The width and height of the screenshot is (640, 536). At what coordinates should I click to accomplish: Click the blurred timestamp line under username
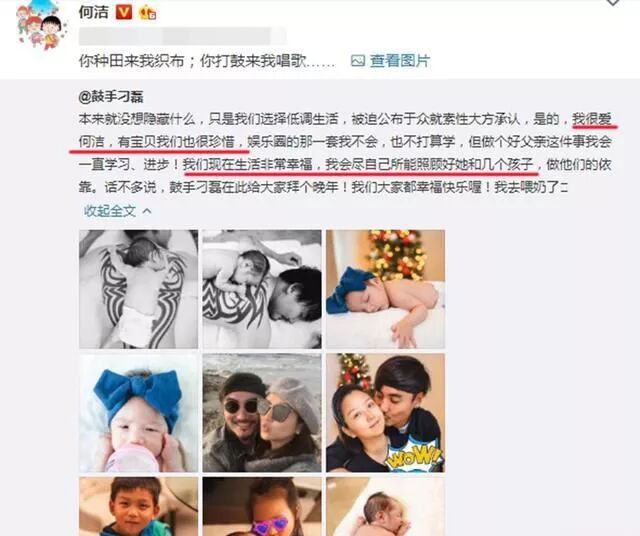pyautogui.click(x=182, y=36)
